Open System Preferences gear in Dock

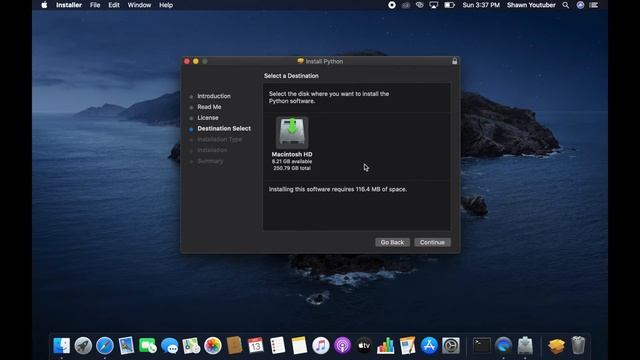coord(451,346)
